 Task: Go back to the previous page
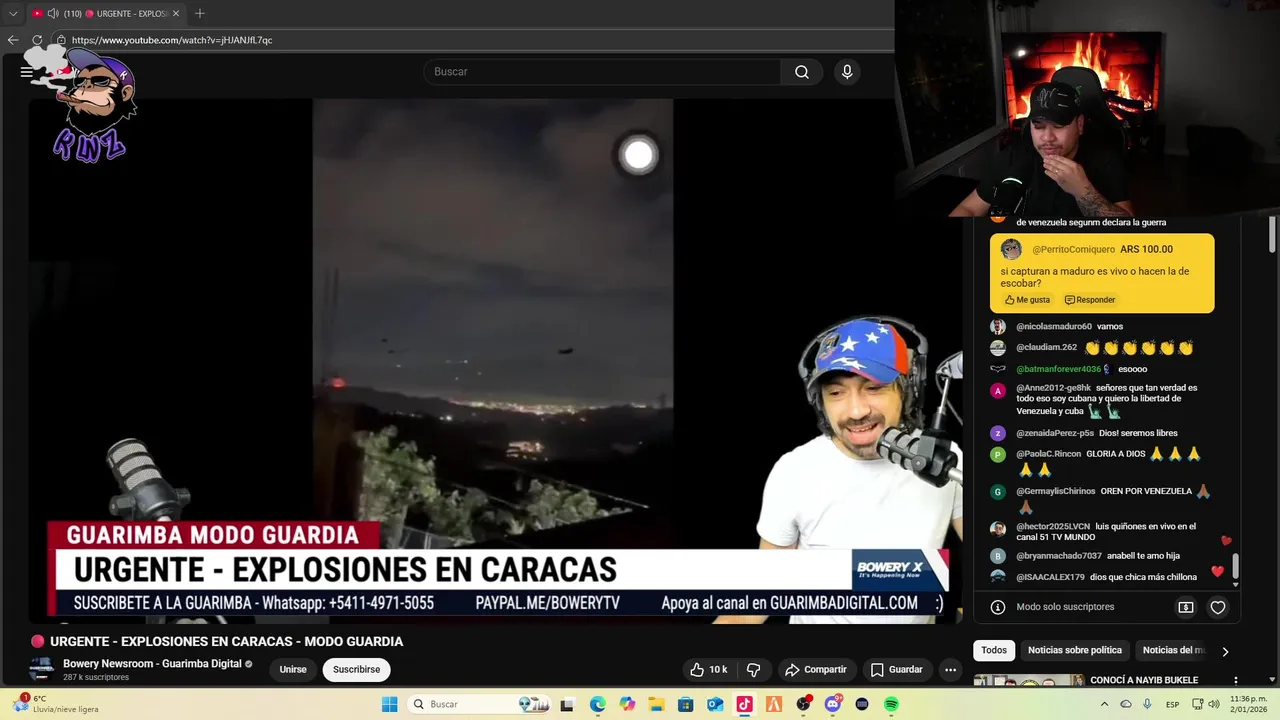13,40
